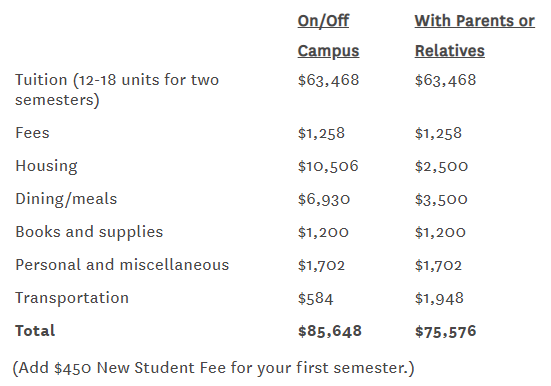Click the With Parents or Relatives header
The height and width of the screenshot is (386, 551).
475,36
